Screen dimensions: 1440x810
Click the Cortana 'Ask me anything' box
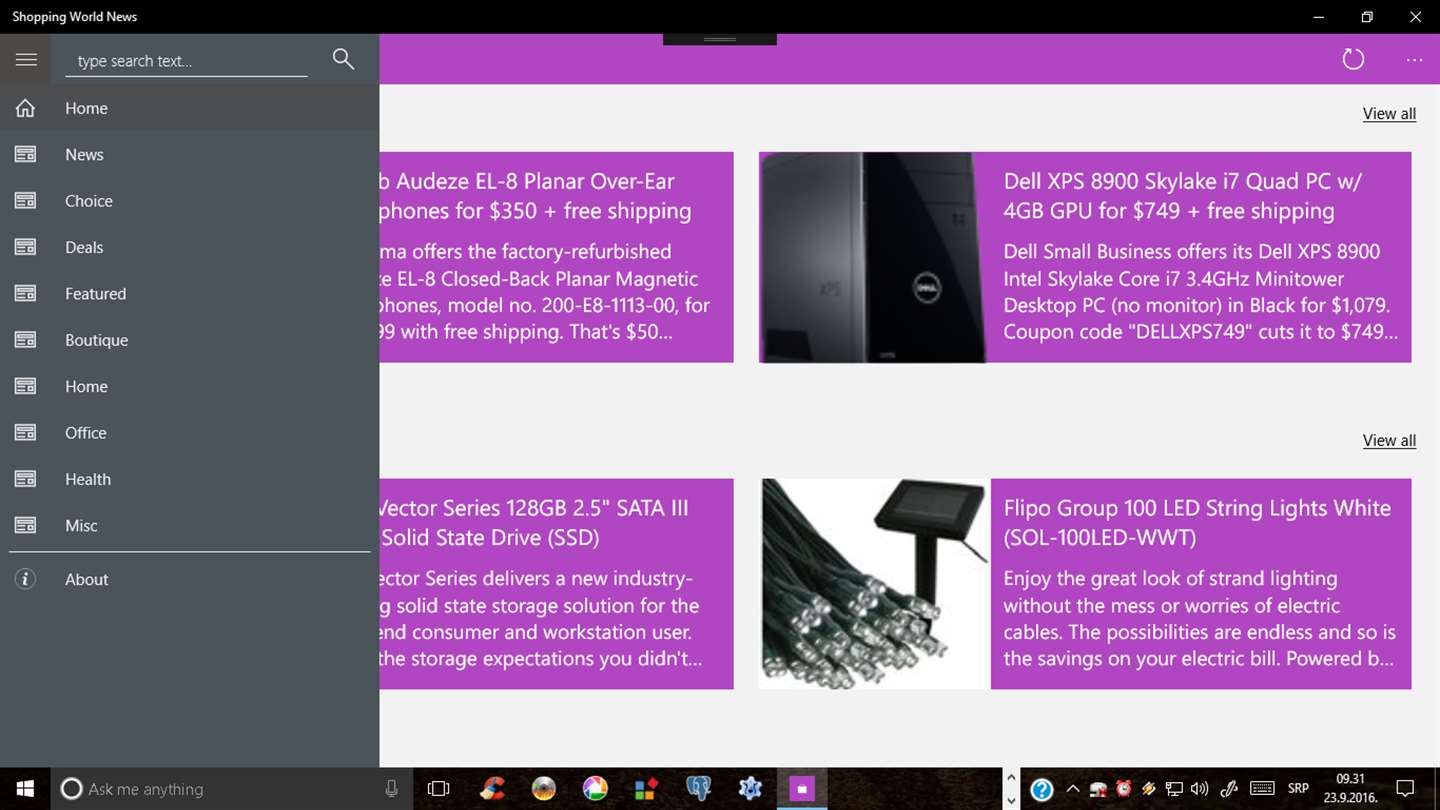pyautogui.click(x=231, y=789)
